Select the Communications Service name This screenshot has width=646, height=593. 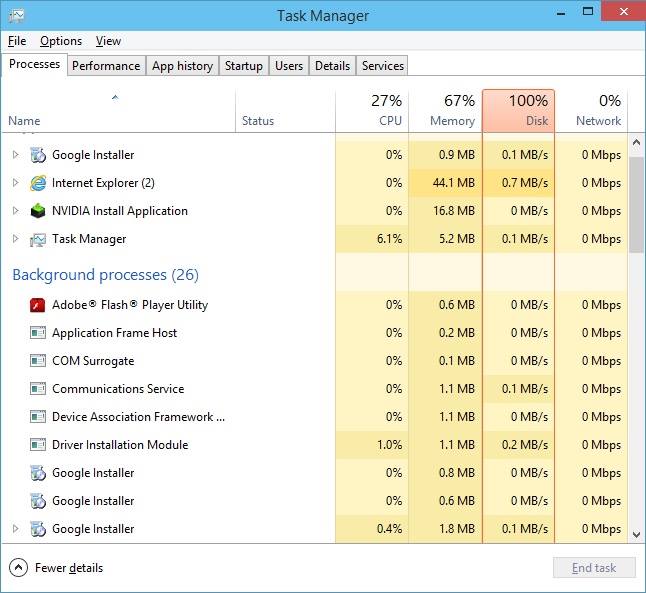118,389
